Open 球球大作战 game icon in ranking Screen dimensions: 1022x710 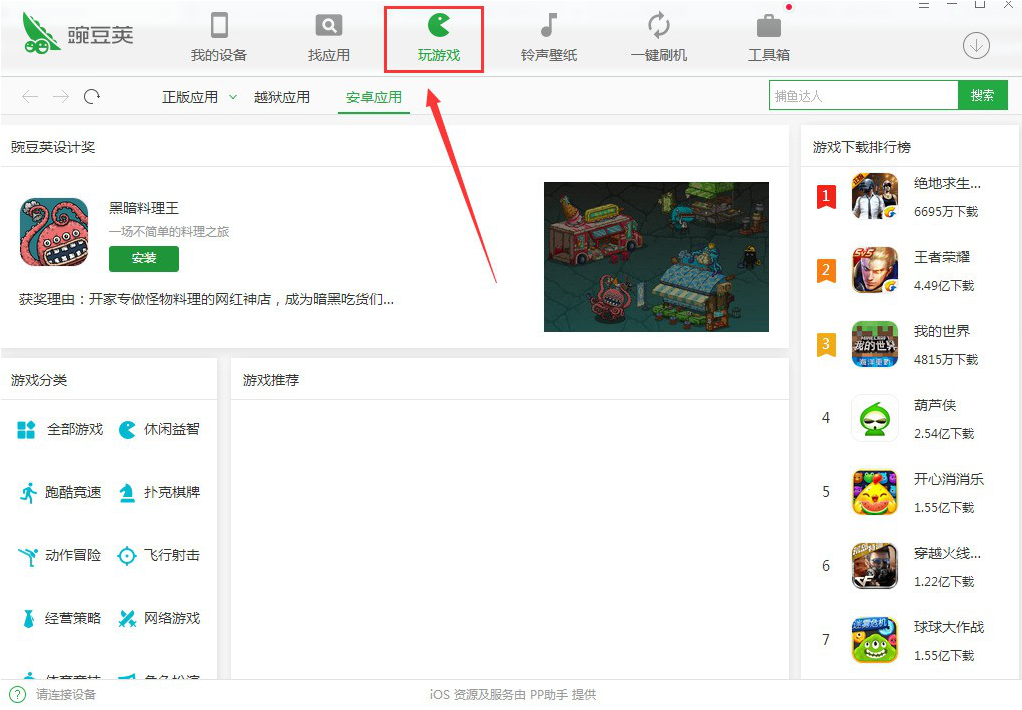pyautogui.click(x=875, y=640)
